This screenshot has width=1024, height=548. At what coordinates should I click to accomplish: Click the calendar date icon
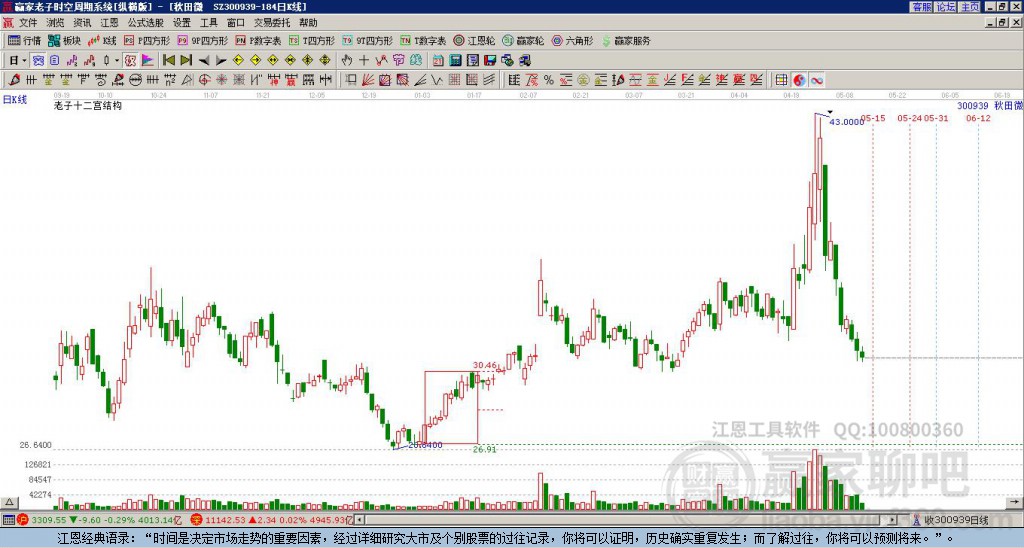tap(438, 61)
